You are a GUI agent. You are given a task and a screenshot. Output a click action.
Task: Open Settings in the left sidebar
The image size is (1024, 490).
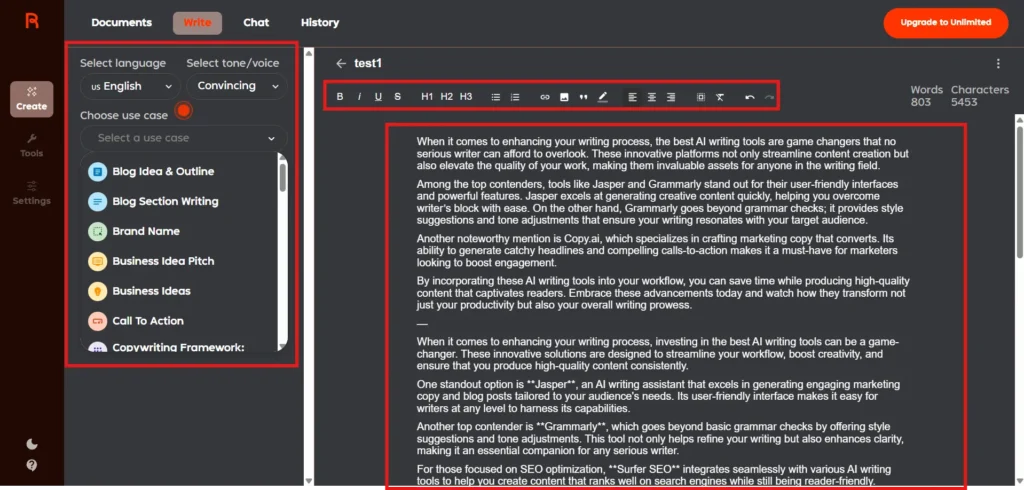(x=31, y=193)
